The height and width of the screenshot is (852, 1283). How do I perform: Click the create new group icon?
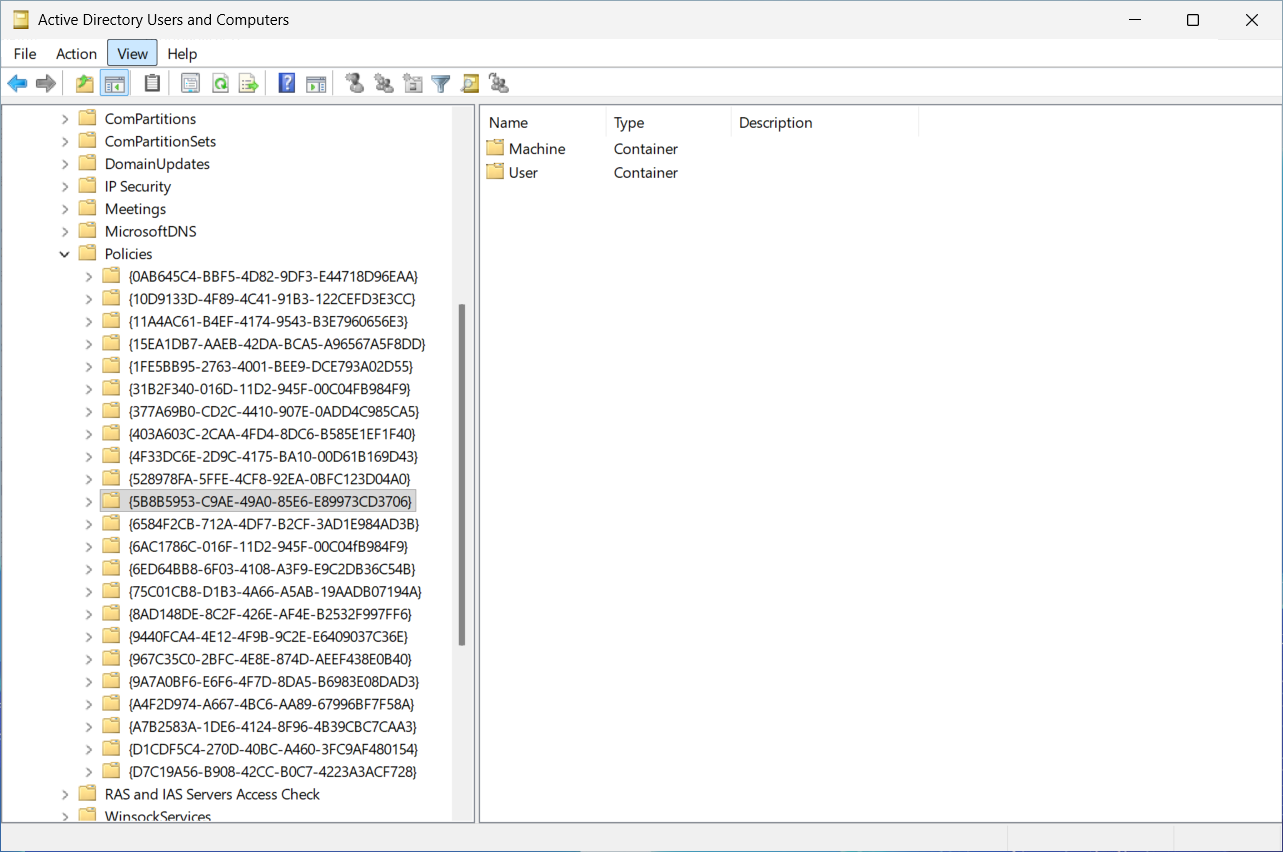click(x=384, y=84)
